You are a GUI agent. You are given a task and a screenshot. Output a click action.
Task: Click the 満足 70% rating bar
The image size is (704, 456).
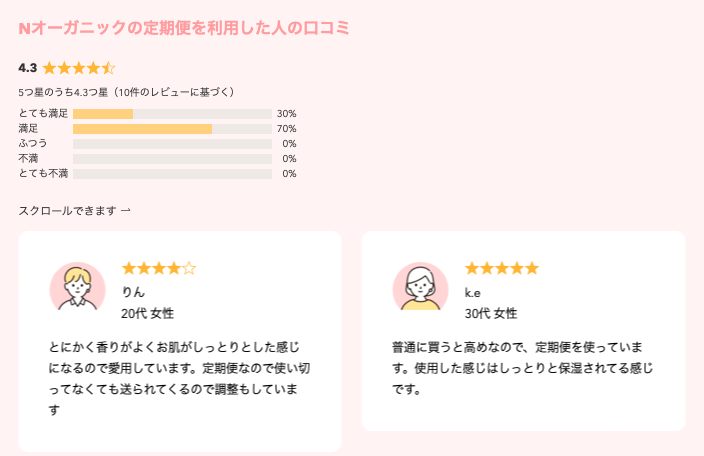click(172, 129)
